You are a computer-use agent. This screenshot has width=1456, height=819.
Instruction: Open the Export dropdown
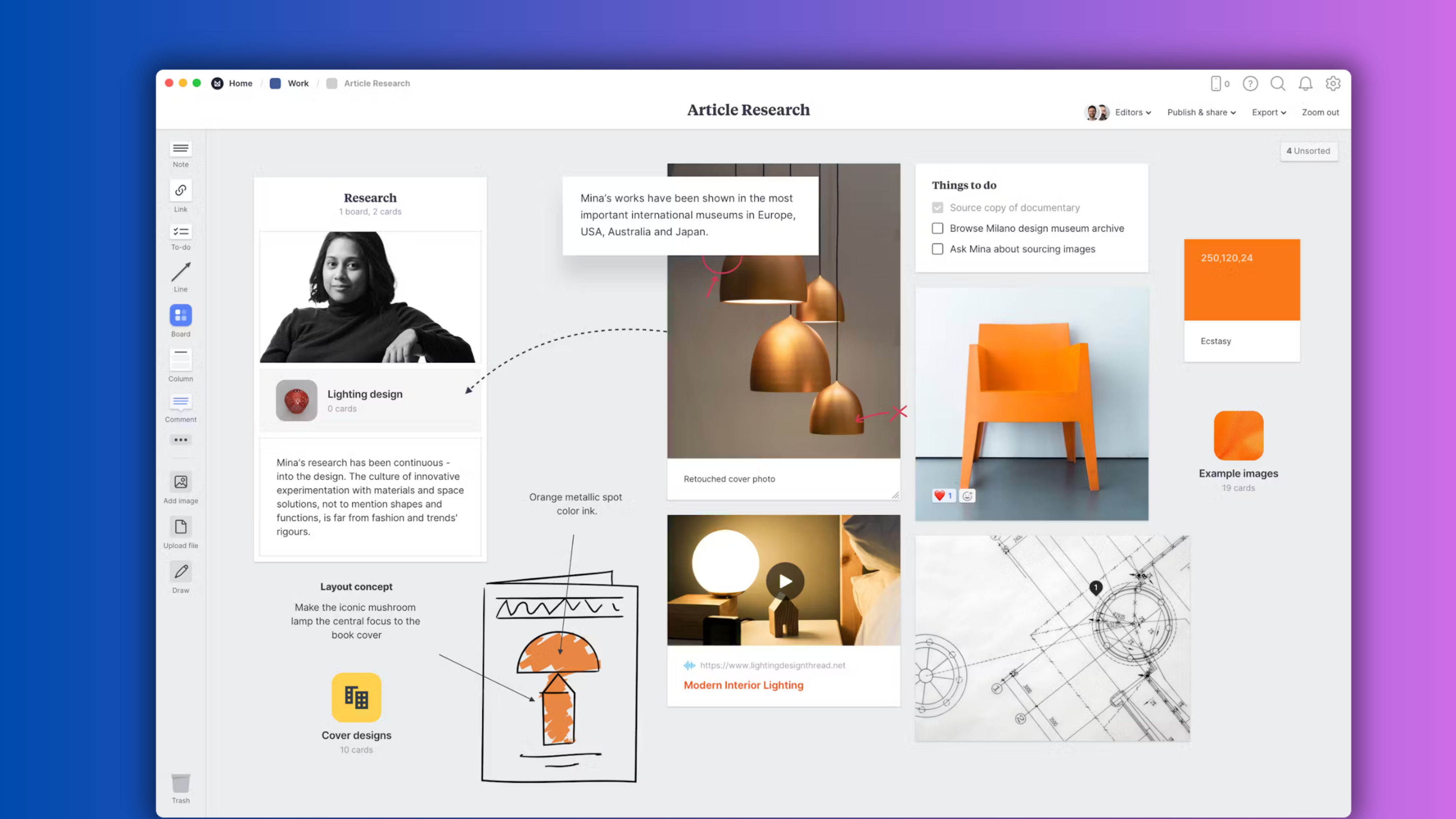(1268, 112)
